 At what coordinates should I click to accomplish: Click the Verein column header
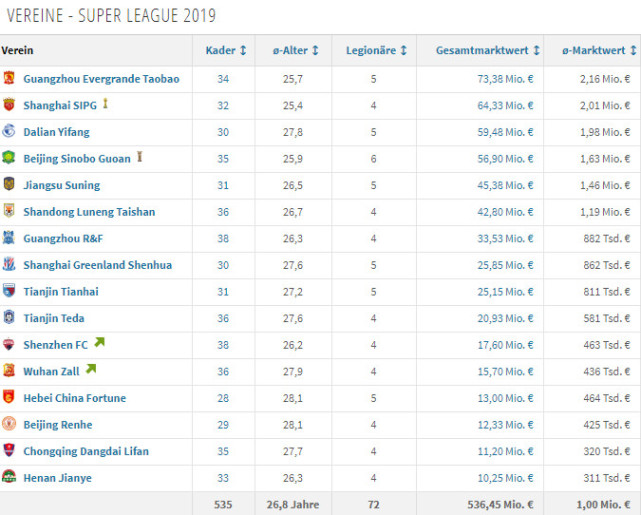coord(18,51)
